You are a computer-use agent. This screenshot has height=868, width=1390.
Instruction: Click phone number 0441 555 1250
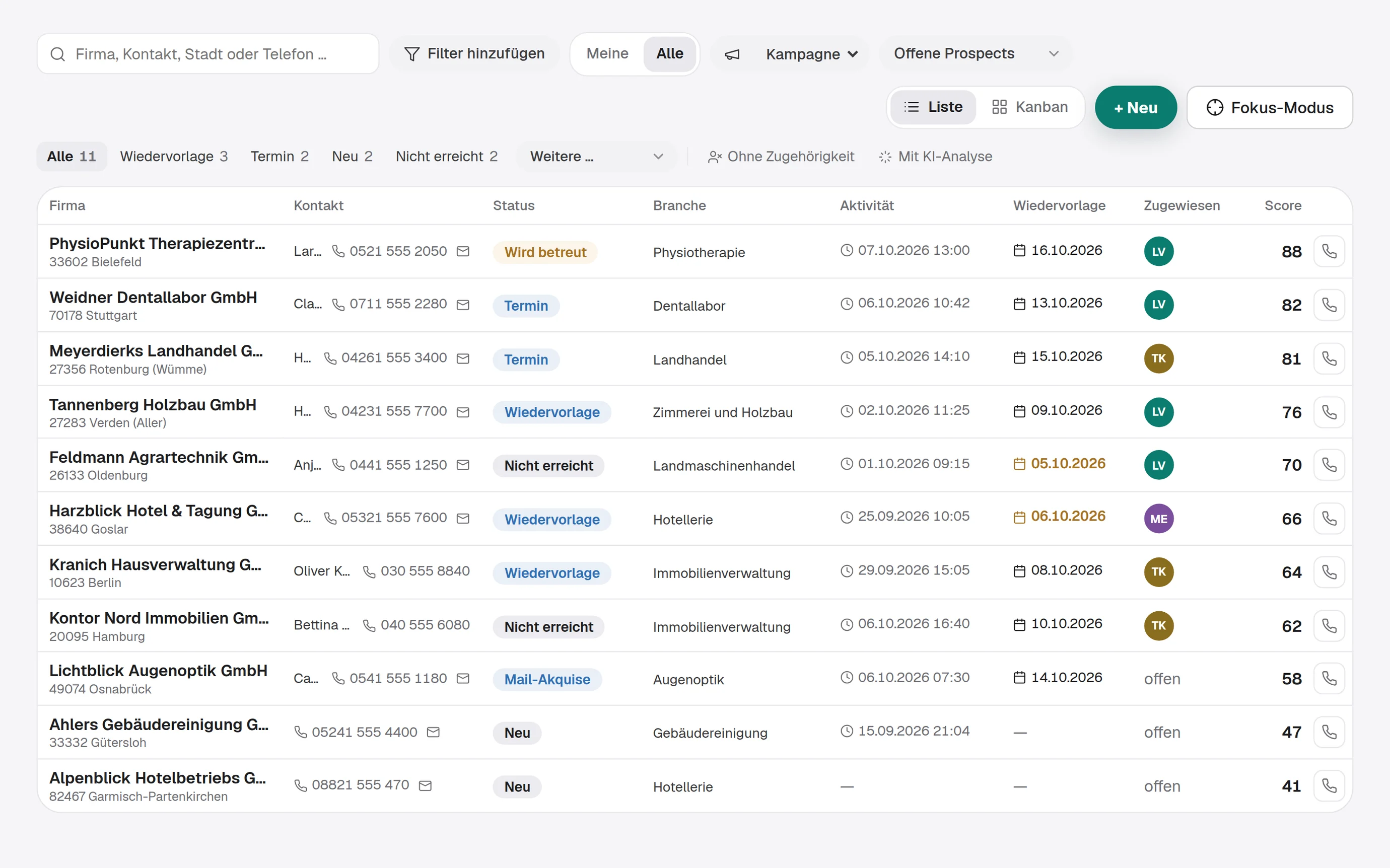398,465
